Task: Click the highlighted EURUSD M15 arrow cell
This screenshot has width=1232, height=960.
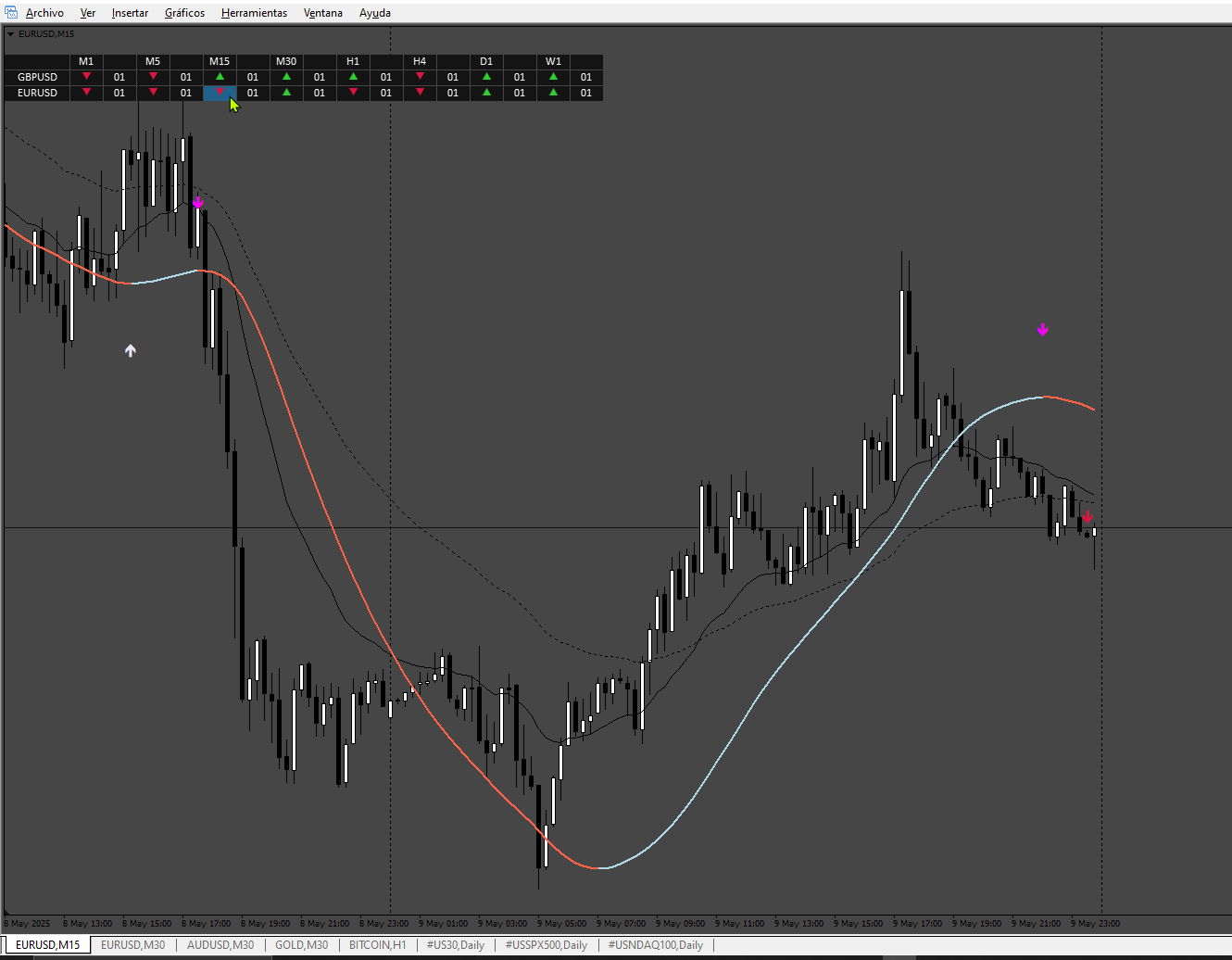Action: pyautogui.click(x=220, y=93)
